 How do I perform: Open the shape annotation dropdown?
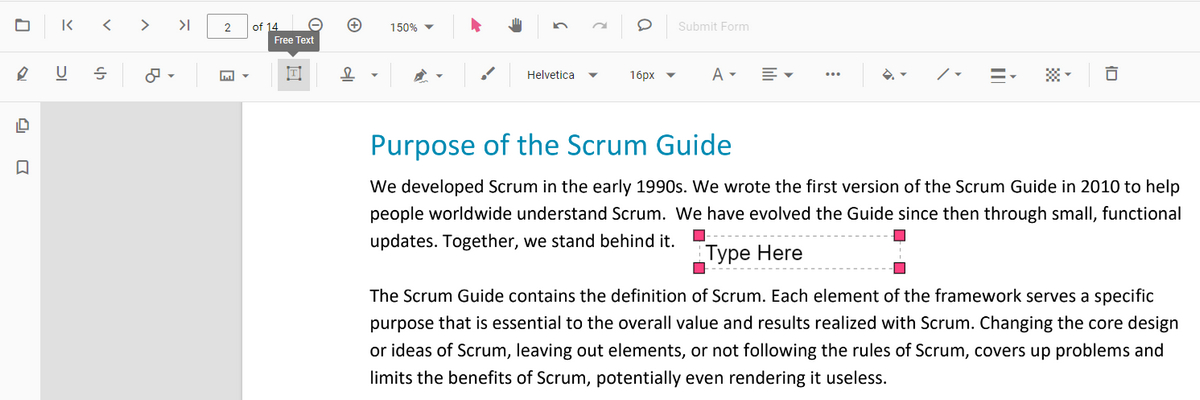pyautogui.click(x=160, y=75)
